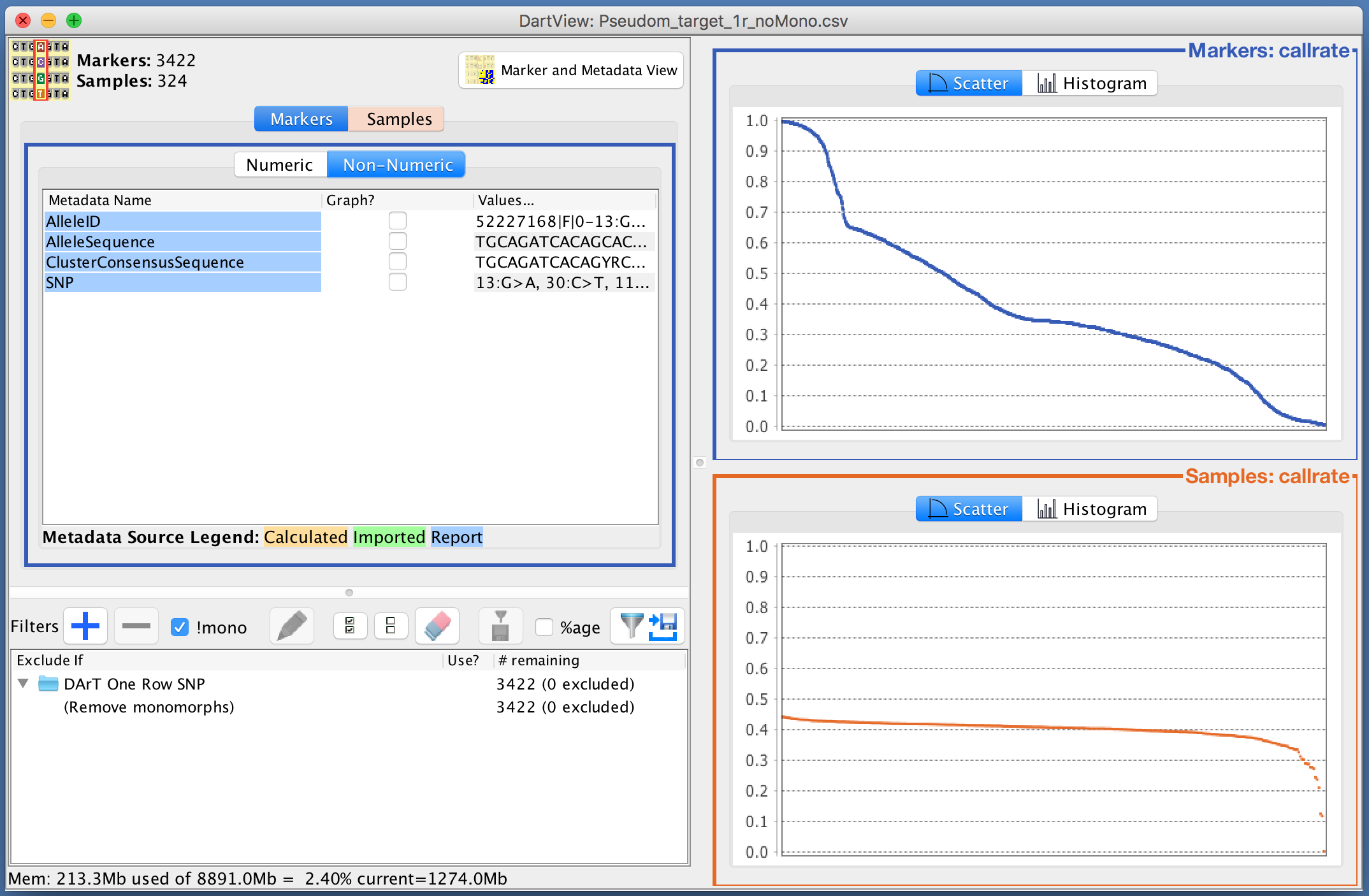Screen dimensions: 1369x896
Task: Click '3422 (0 excluded)' beside Remove monomorphs
Action: coord(565,707)
